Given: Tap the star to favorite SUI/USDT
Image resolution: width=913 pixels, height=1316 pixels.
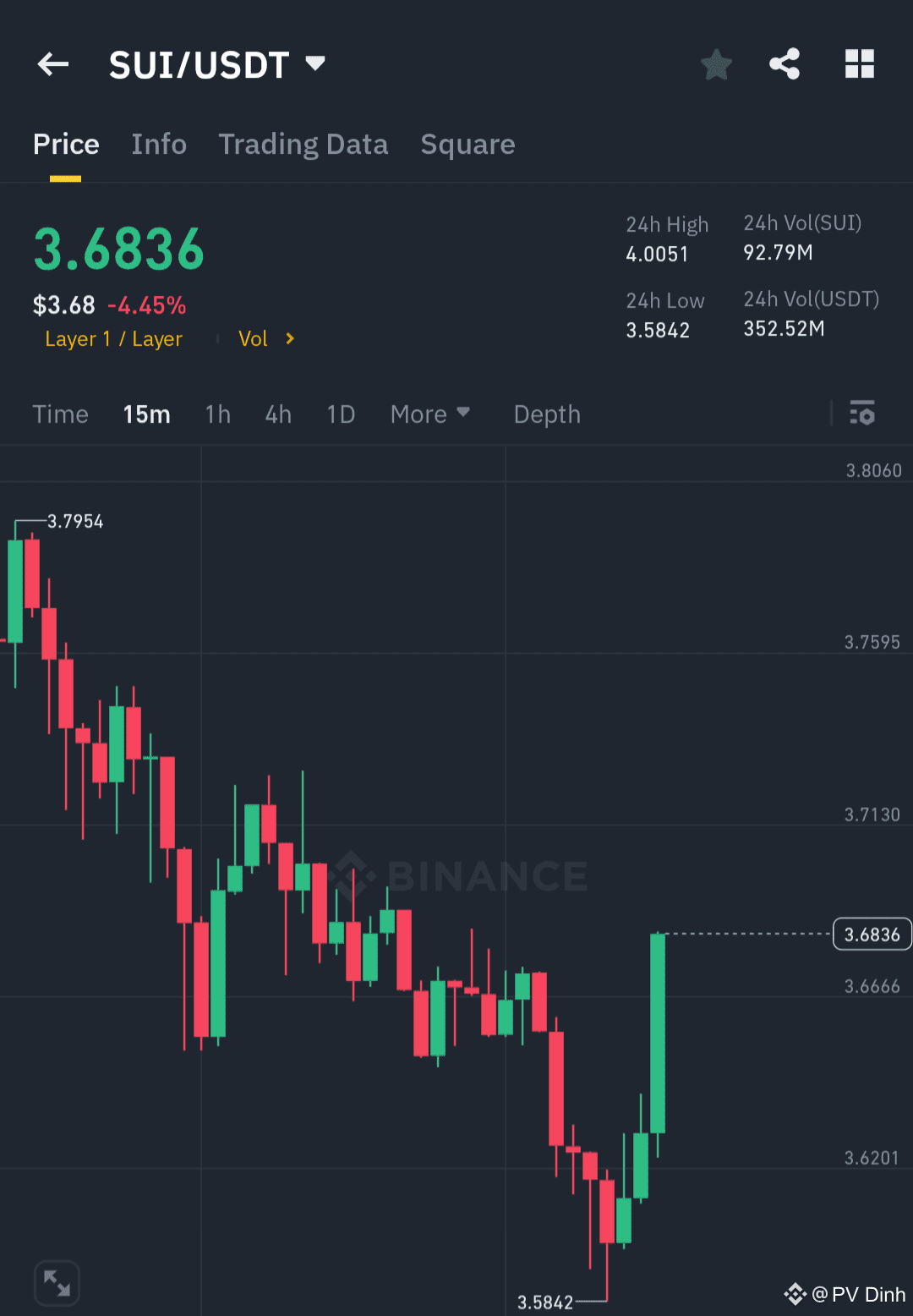Looking at the screenshot, I should click(x=716, y=64).
